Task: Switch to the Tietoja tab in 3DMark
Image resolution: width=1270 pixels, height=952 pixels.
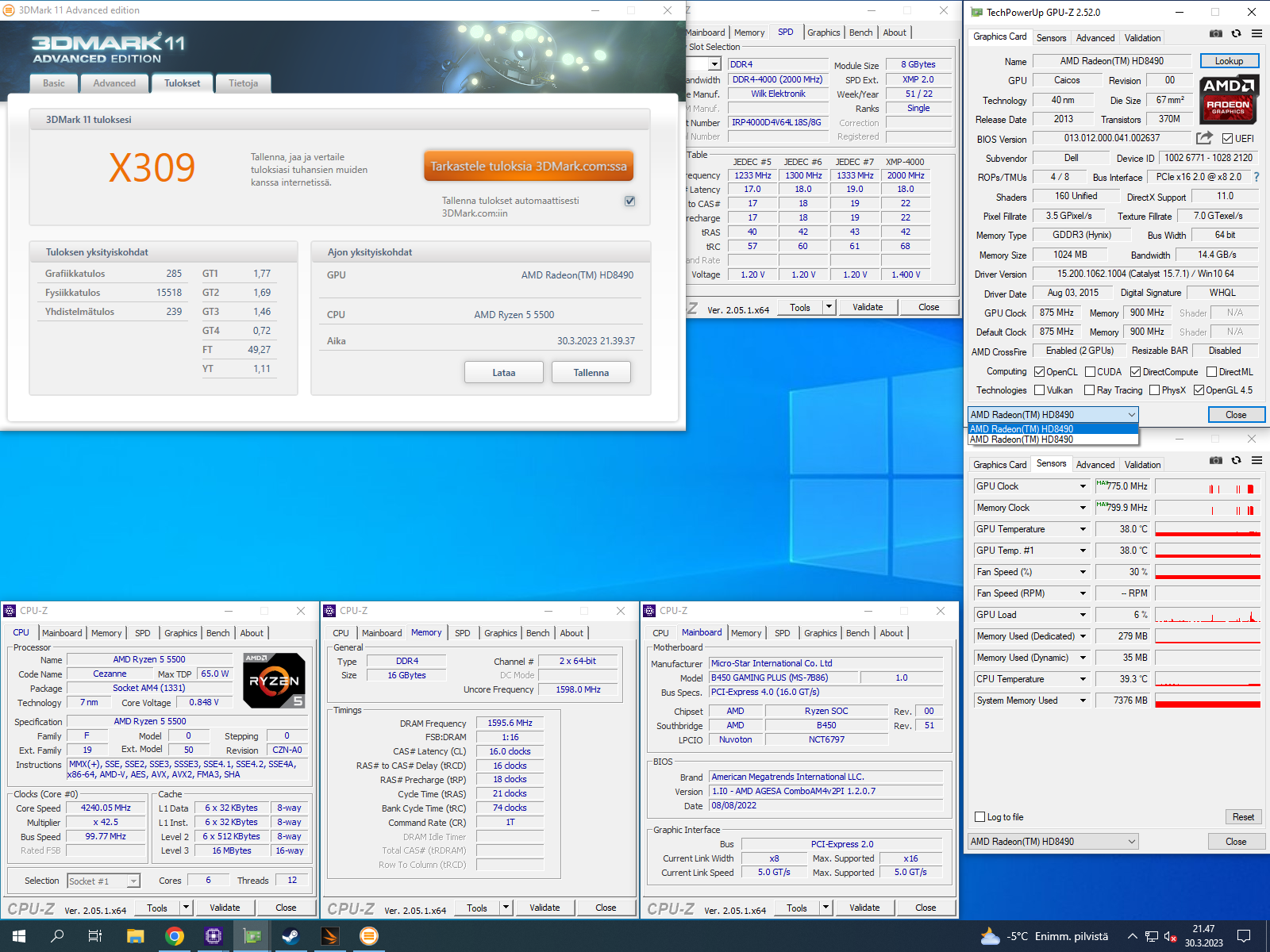Action: [243, 83]
